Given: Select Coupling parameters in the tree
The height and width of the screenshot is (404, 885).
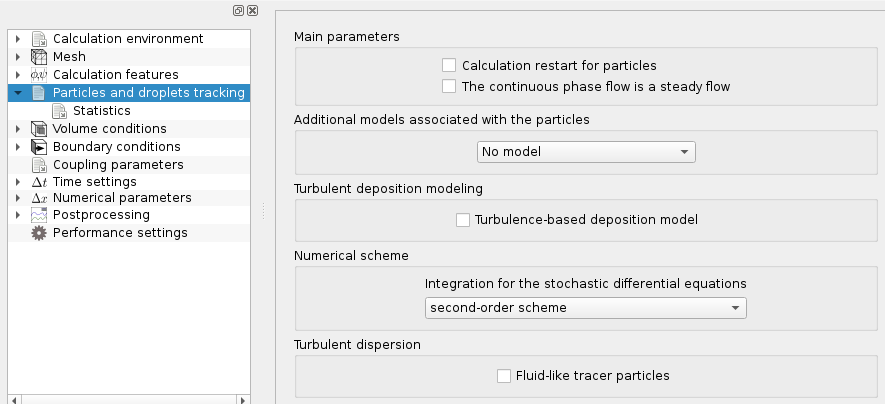Looking at the screenshot, I should pyautogui.click(x=118, y=165).
